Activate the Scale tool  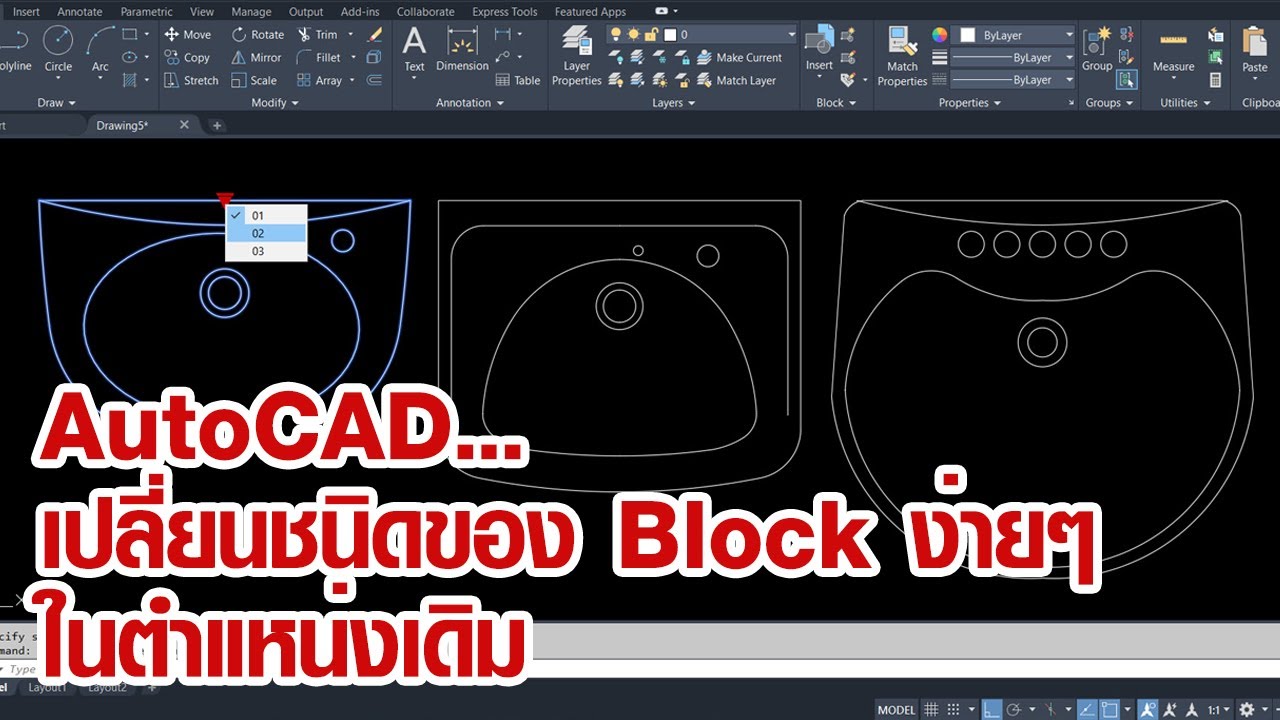pyautogui.click(x=254, y=80)
